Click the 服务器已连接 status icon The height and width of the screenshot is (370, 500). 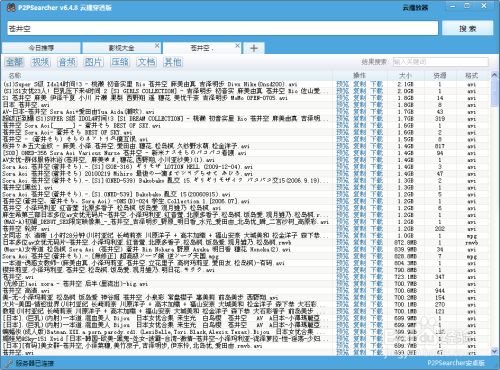[x=9, y=363]
